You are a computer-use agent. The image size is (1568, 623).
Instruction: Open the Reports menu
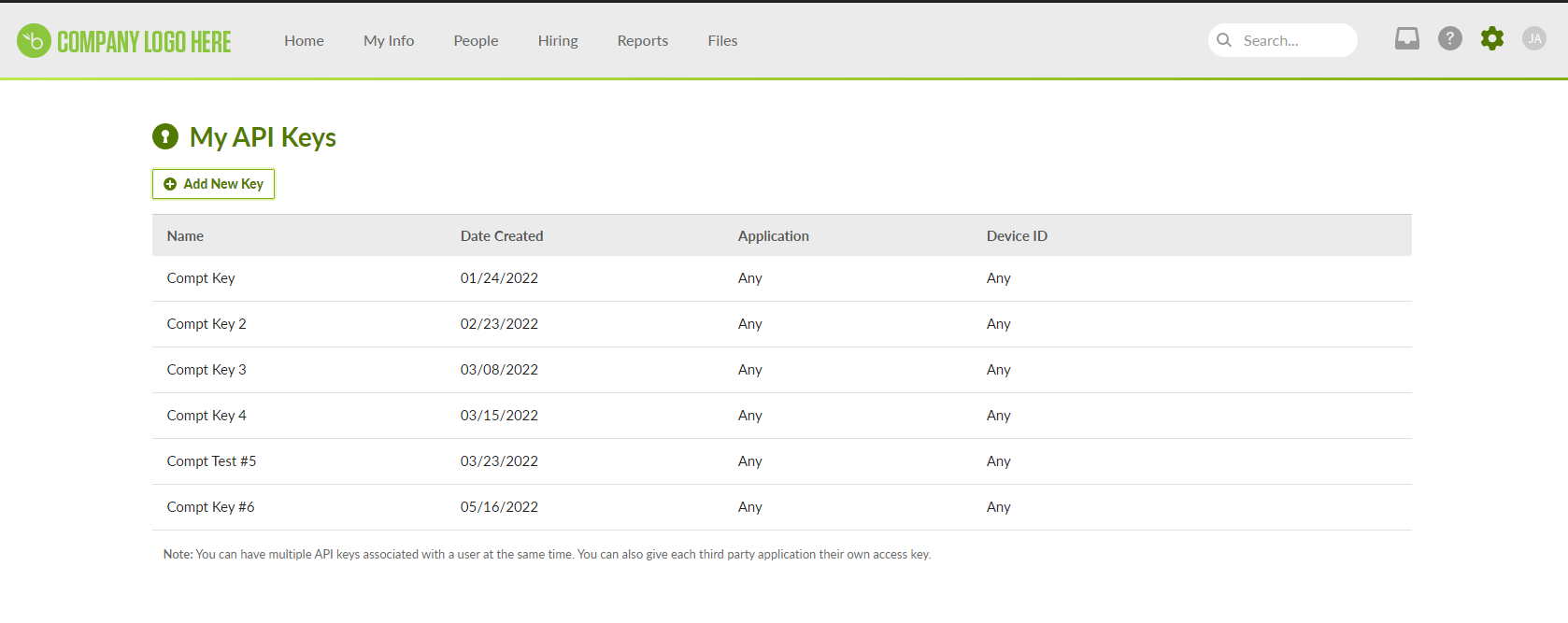[x=643, y=41]
